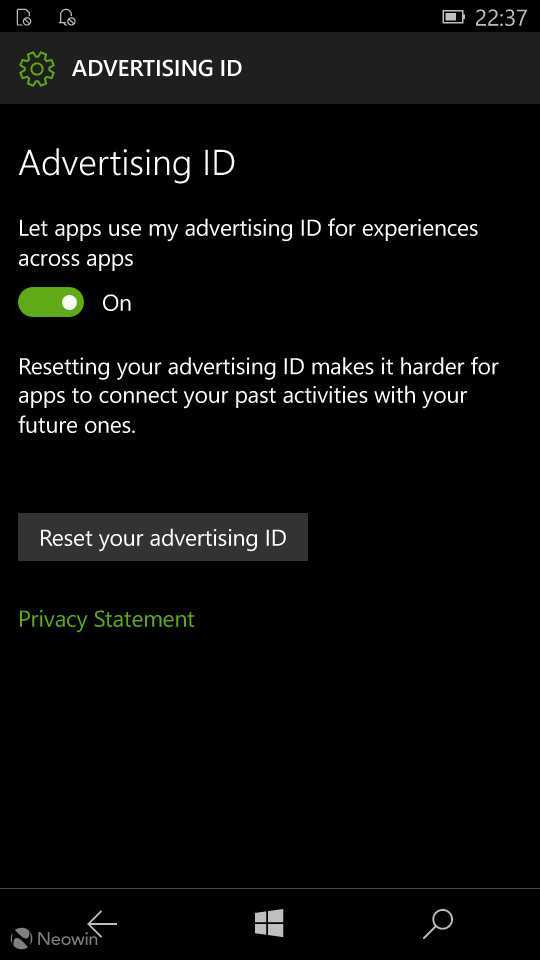Tap the "Resetting your advertising ID" paragraph
Screen dimensions: 540x960
click(x=258, y=396)
